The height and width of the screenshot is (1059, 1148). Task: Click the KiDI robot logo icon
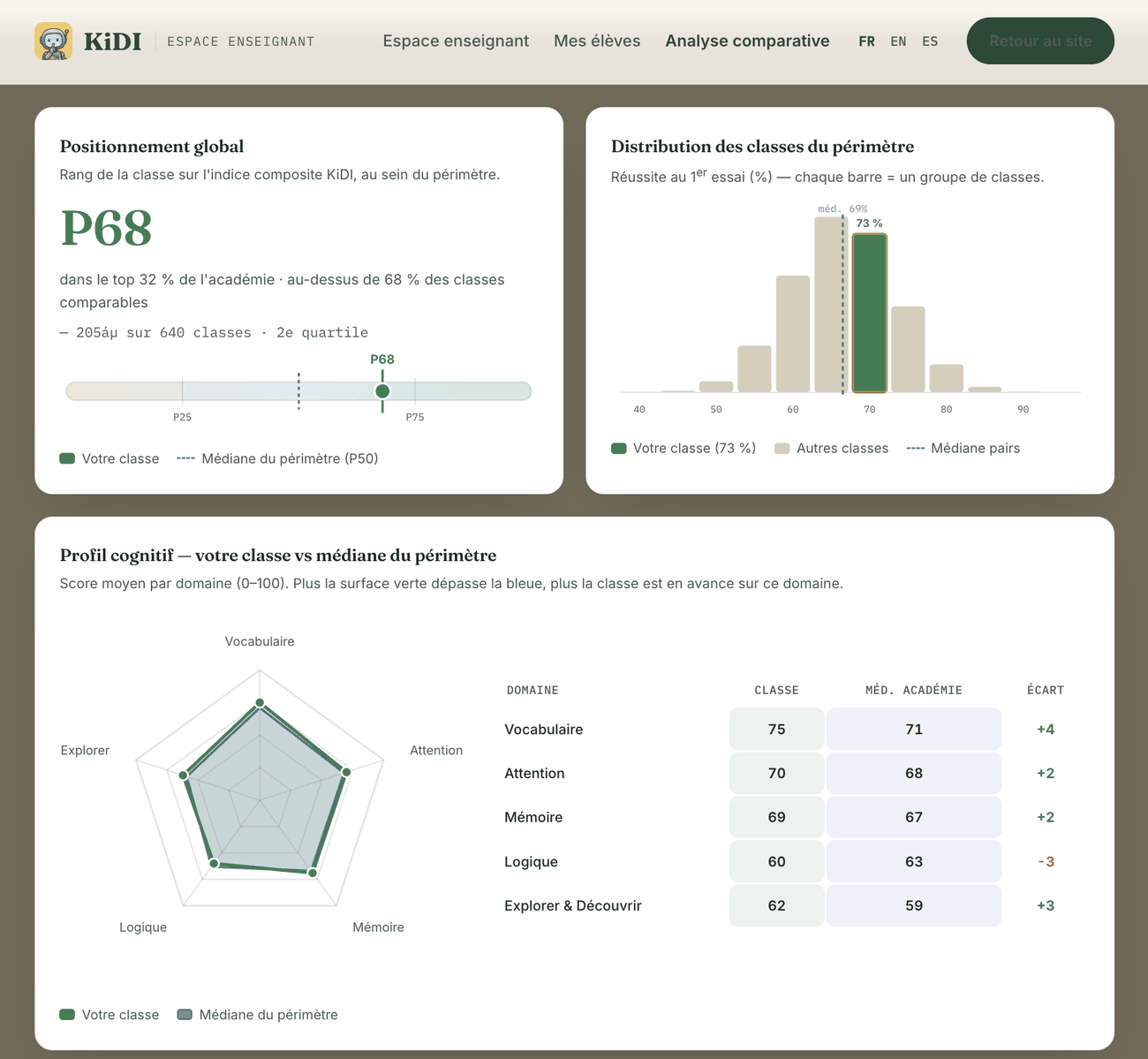(x=53, y=42)
